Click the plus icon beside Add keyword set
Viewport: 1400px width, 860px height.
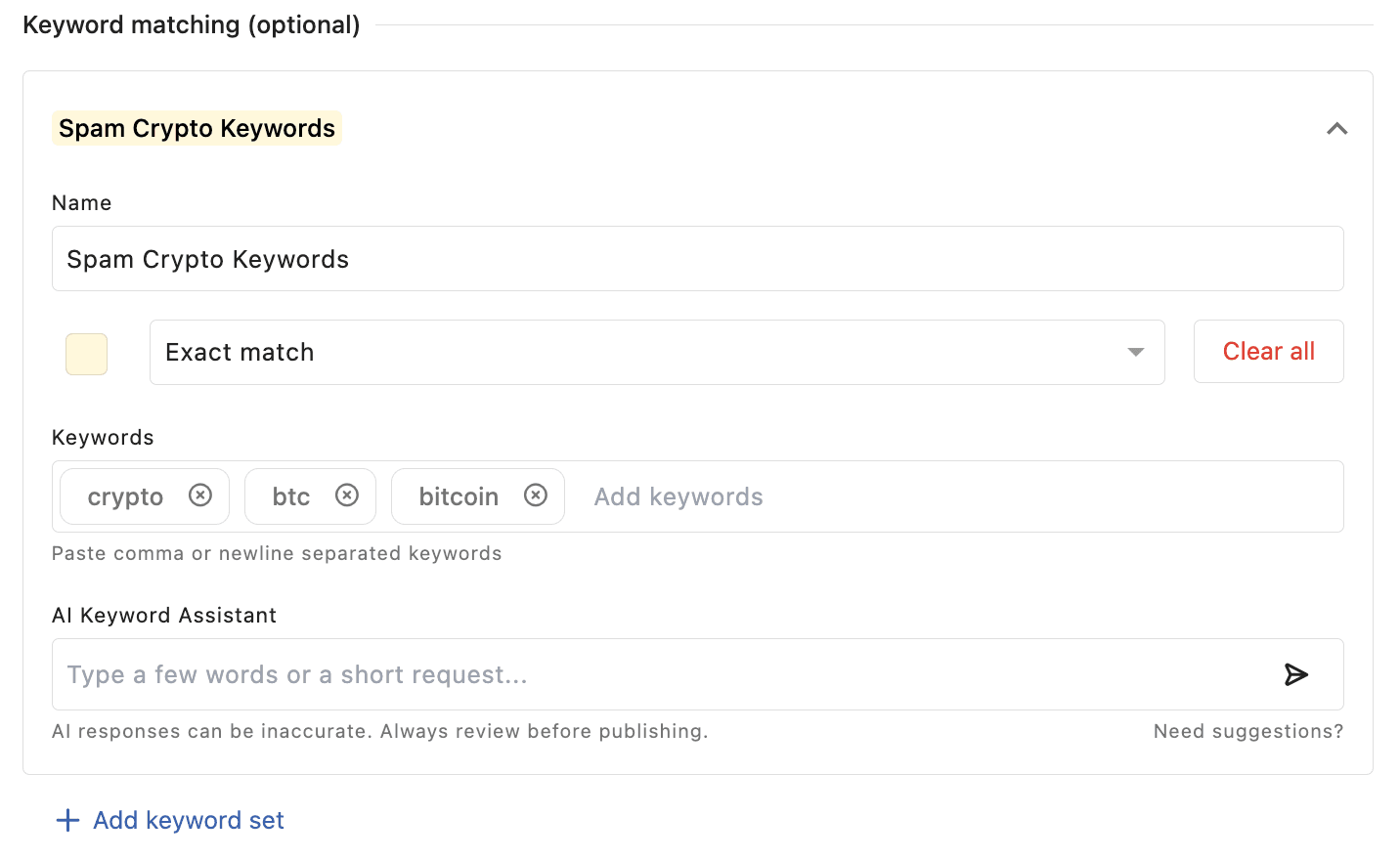pos(67,820)
